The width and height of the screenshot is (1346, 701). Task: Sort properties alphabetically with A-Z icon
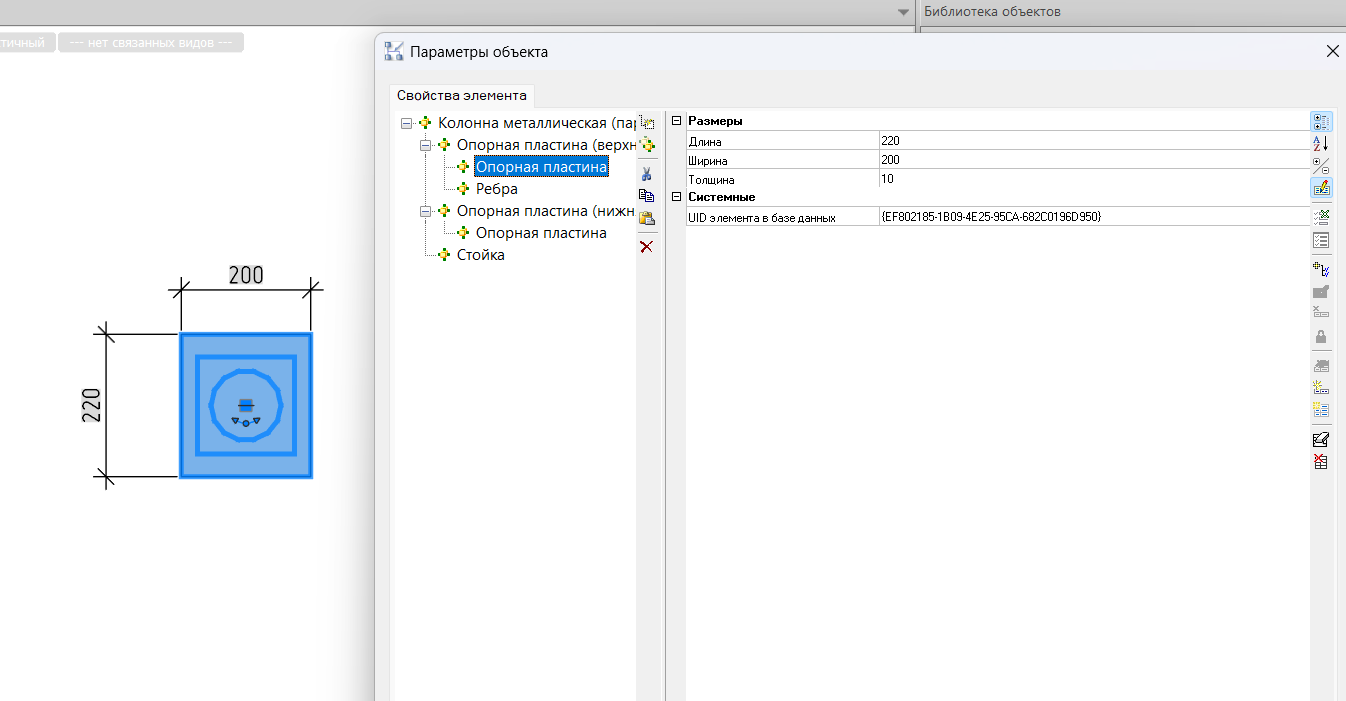point(1320,143)
